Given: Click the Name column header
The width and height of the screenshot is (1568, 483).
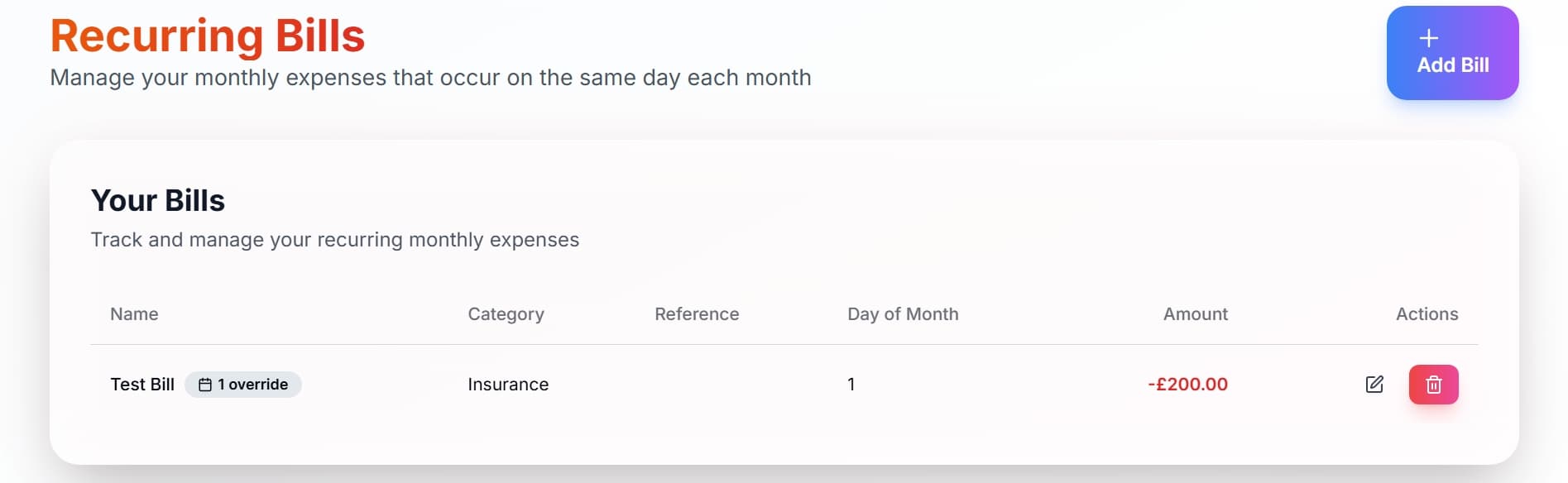Looking at the screenshot, I should (134, 314).
